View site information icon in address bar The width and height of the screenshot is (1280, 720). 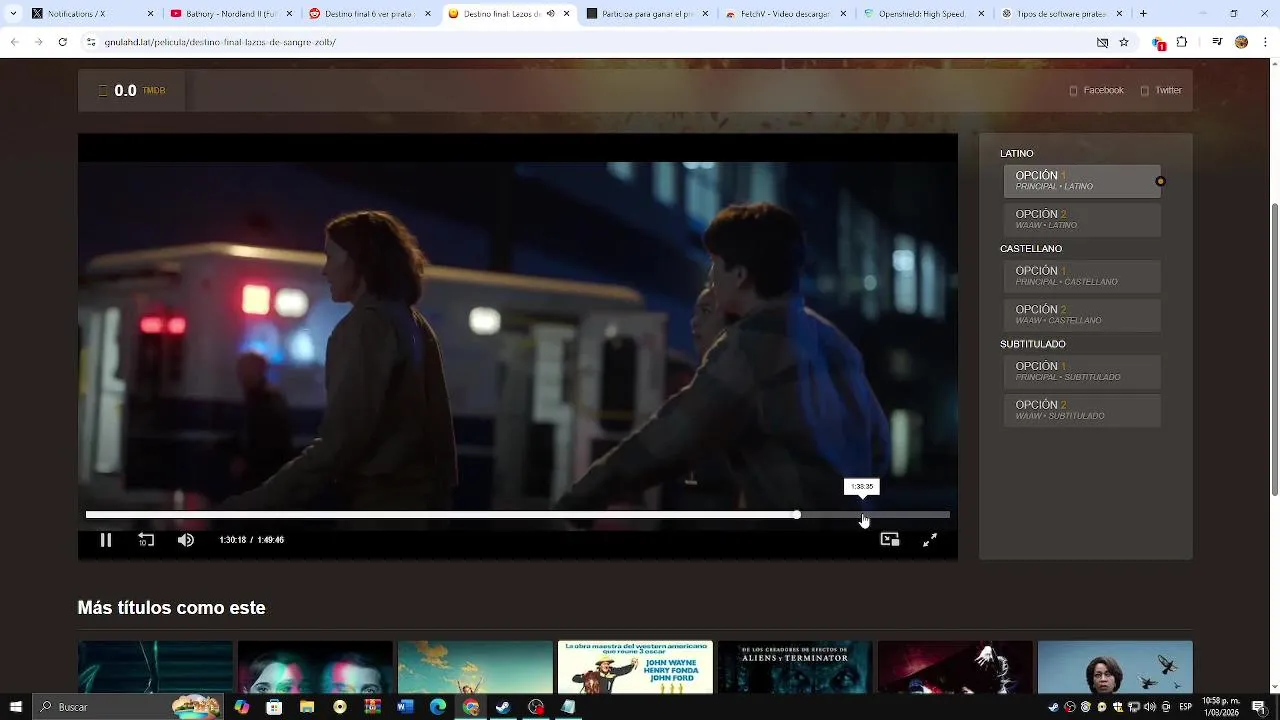point(91,42)
